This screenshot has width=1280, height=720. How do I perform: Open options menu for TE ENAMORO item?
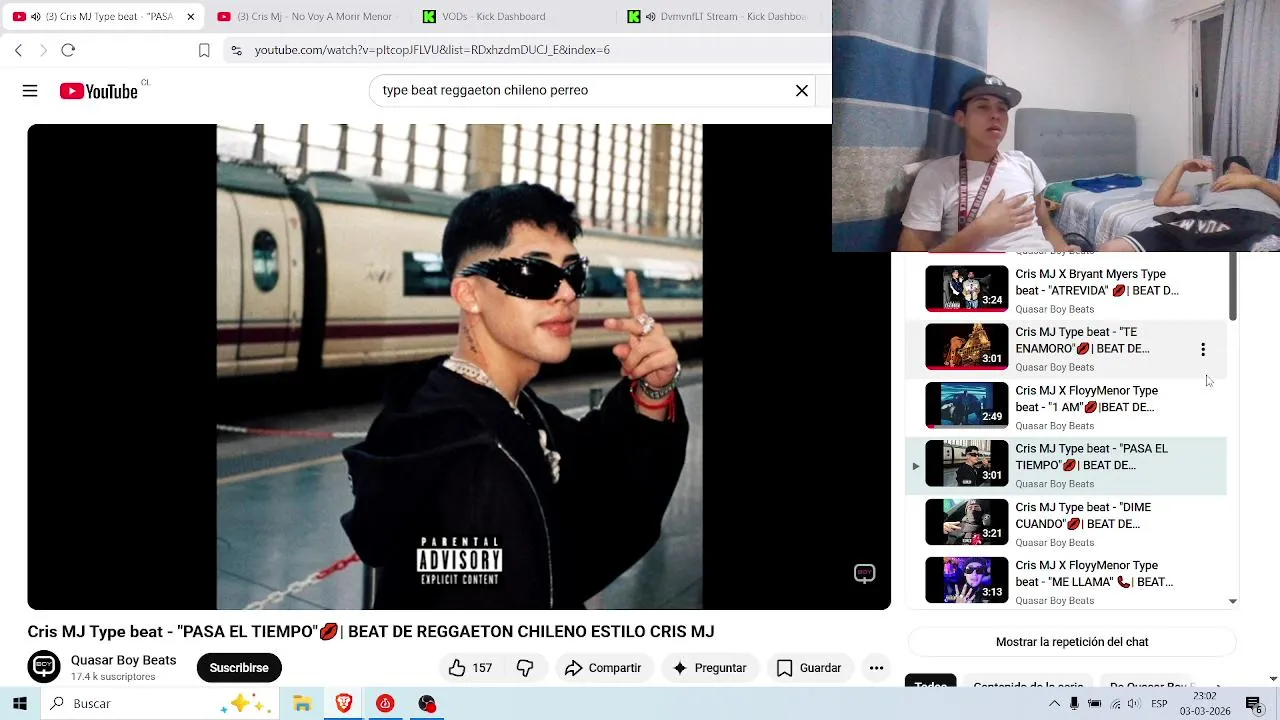pos(1203,349)
